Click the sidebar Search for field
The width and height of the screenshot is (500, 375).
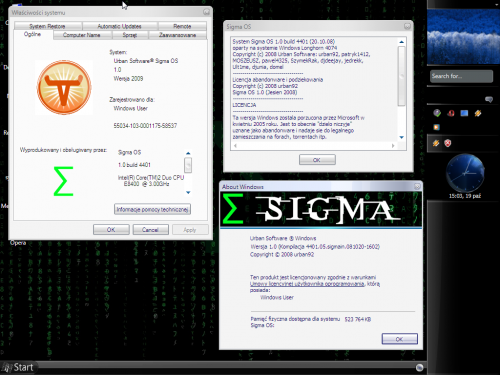click(461, 76)
